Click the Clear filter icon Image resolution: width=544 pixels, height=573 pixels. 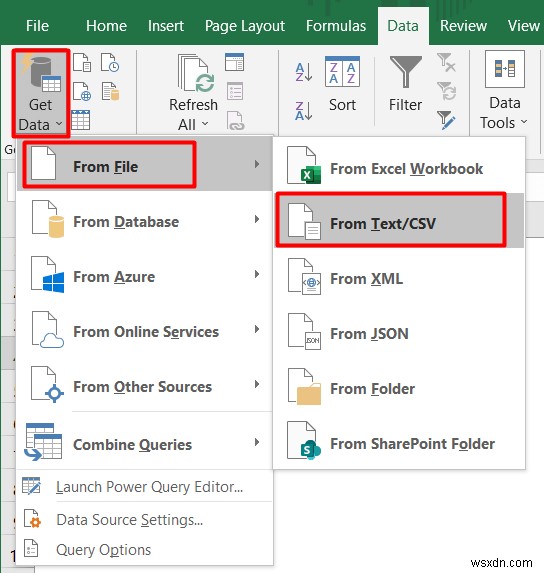(446, 62)
